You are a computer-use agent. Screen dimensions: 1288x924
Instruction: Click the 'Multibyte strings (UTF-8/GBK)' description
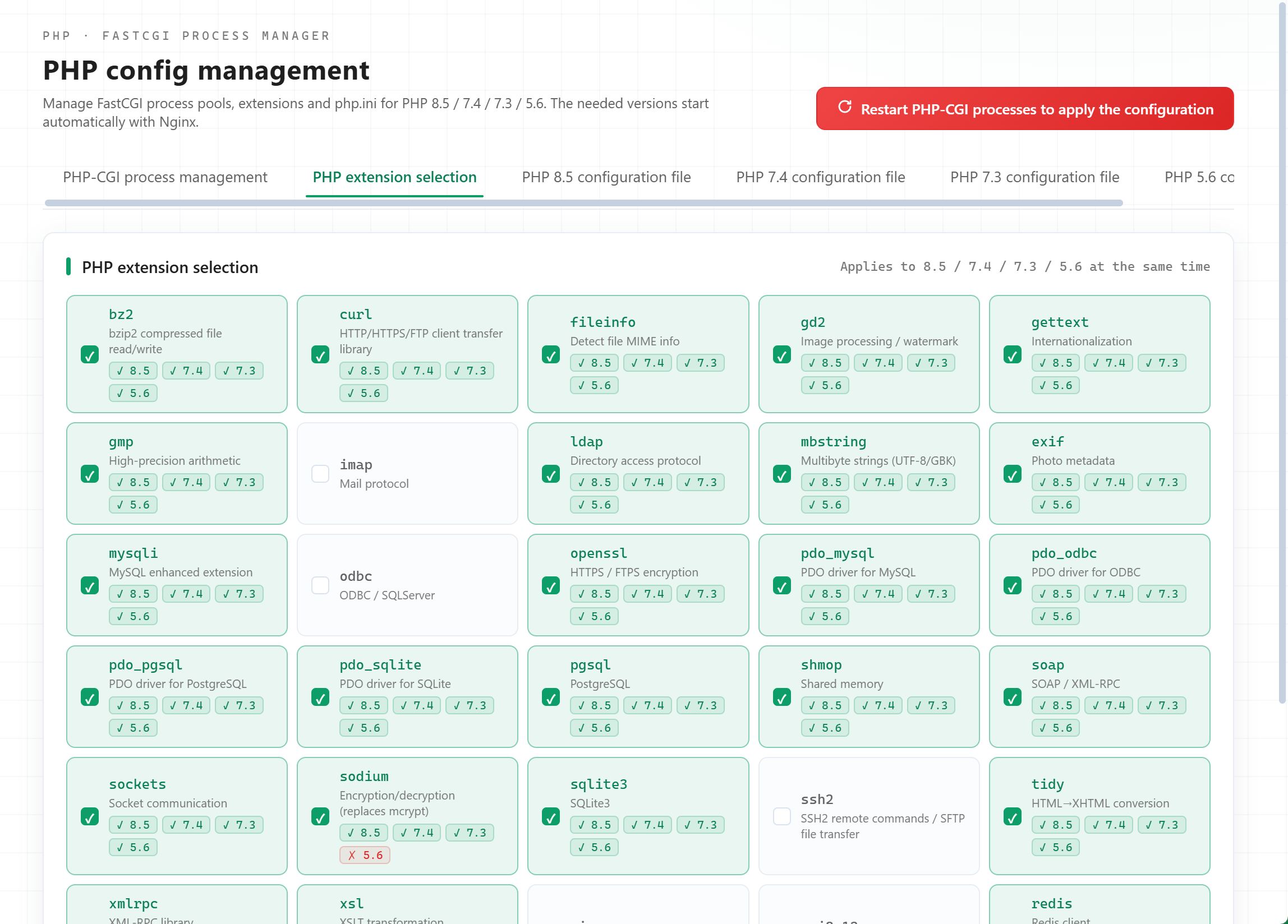point(878,461)
